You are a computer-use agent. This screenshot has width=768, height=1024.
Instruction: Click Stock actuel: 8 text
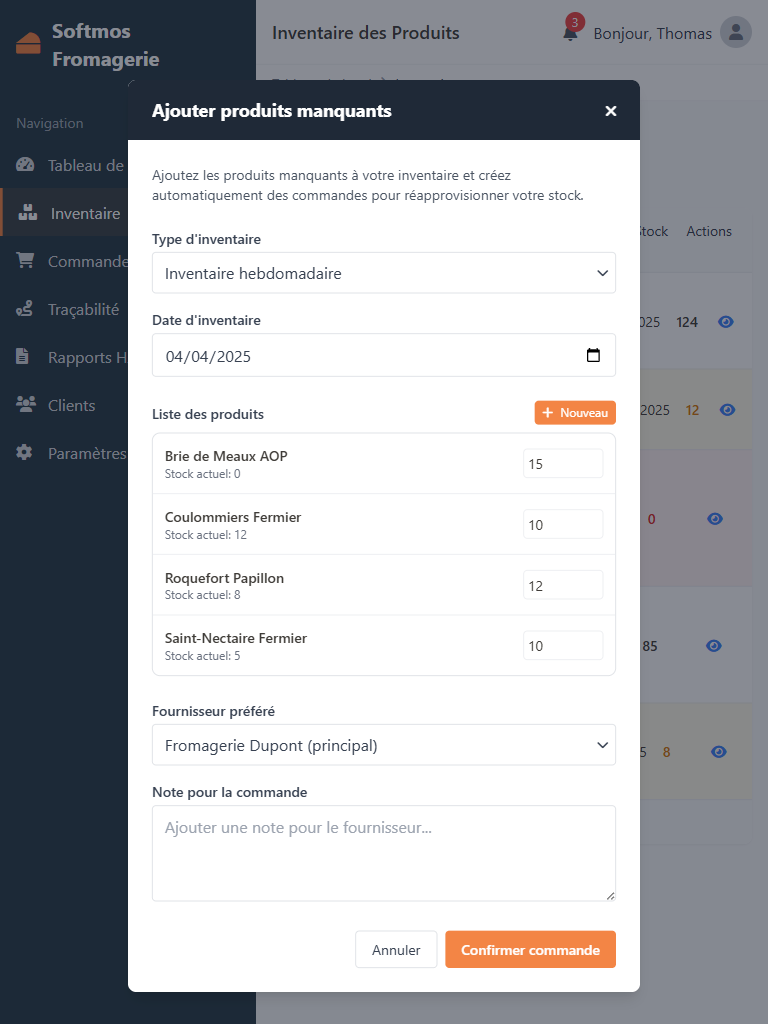click(x=202, y=595)
